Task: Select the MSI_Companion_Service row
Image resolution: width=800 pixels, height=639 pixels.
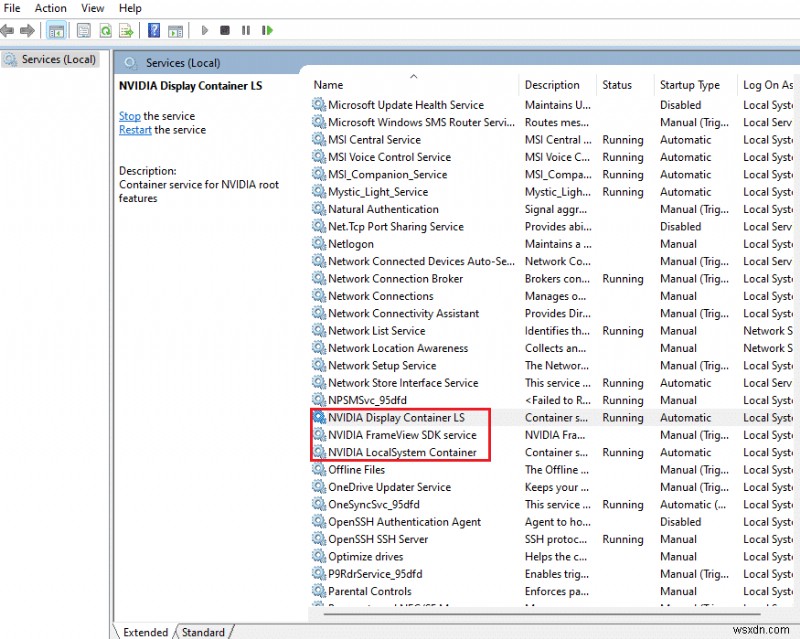Action: point(554,174)
